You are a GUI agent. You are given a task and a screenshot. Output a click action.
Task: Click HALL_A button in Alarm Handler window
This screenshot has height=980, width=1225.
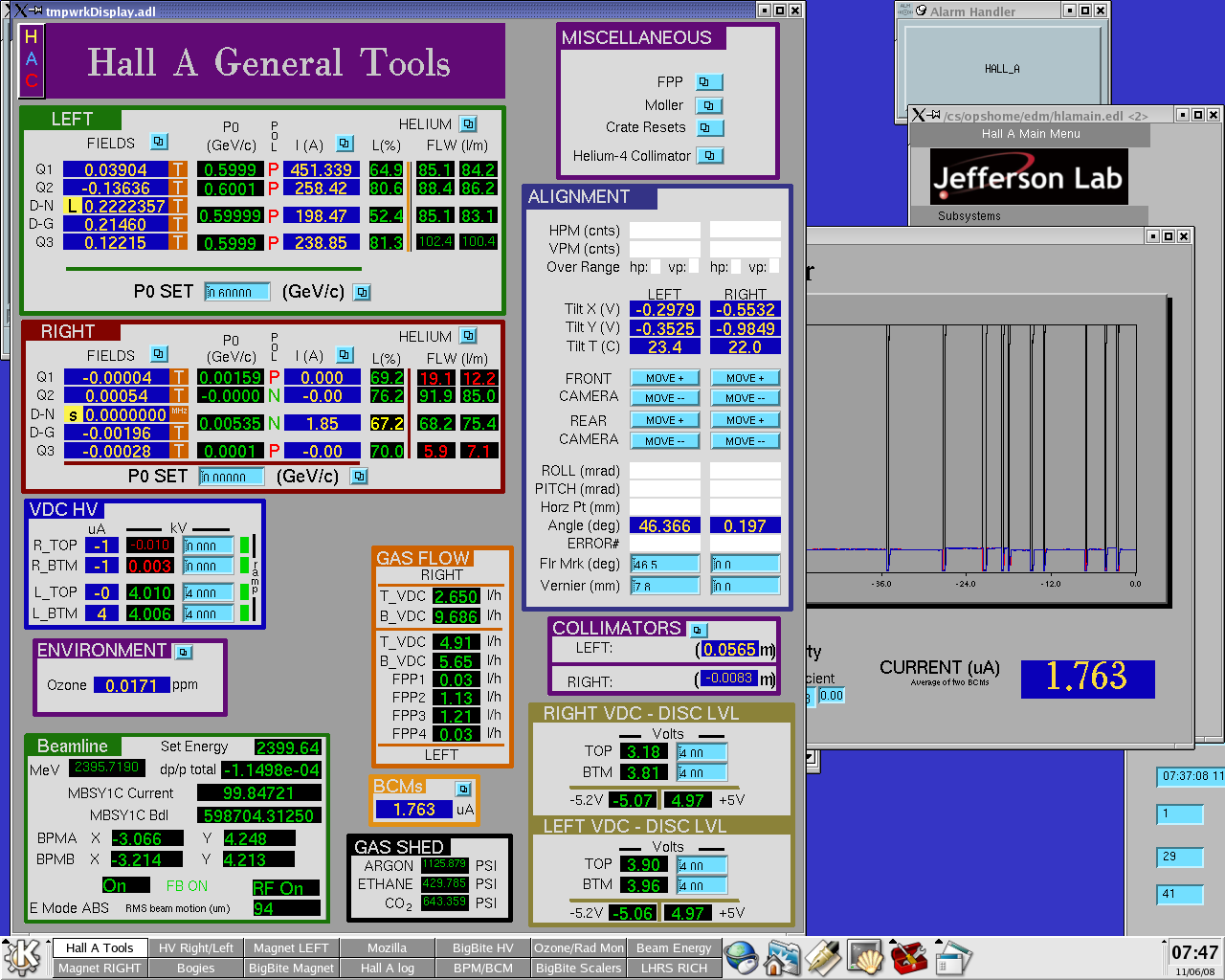point(1002,69)
